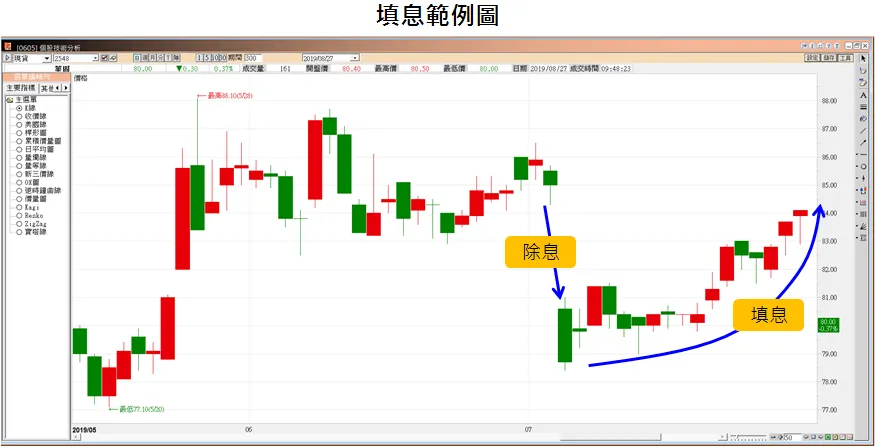Click the horizontal lines drawing tool
This screenshot has height=448, width=876.
coord(862,106)
